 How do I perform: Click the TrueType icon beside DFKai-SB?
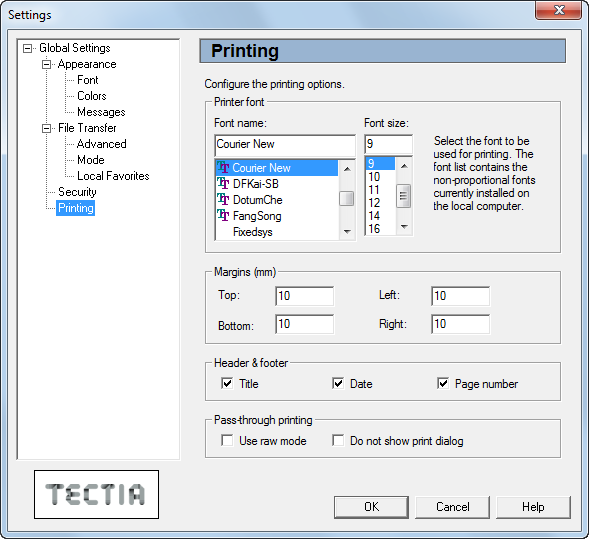(223, 184)
